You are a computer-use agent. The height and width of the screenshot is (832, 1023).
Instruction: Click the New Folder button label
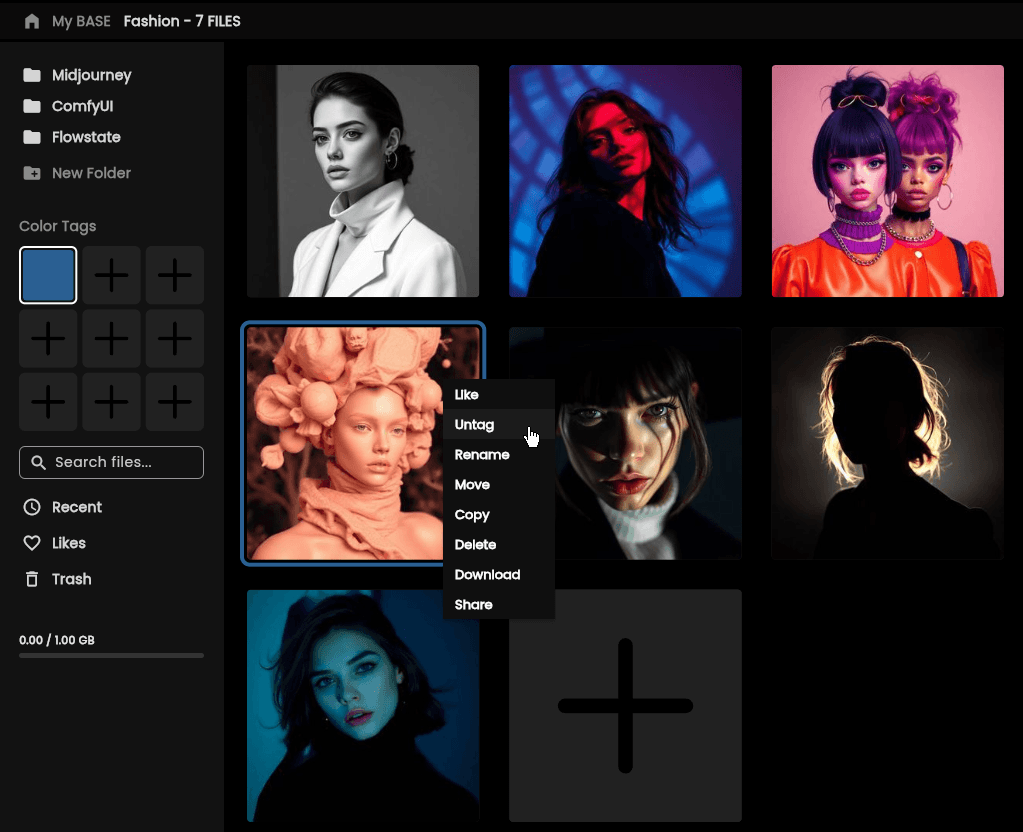(x=91, y=173)
